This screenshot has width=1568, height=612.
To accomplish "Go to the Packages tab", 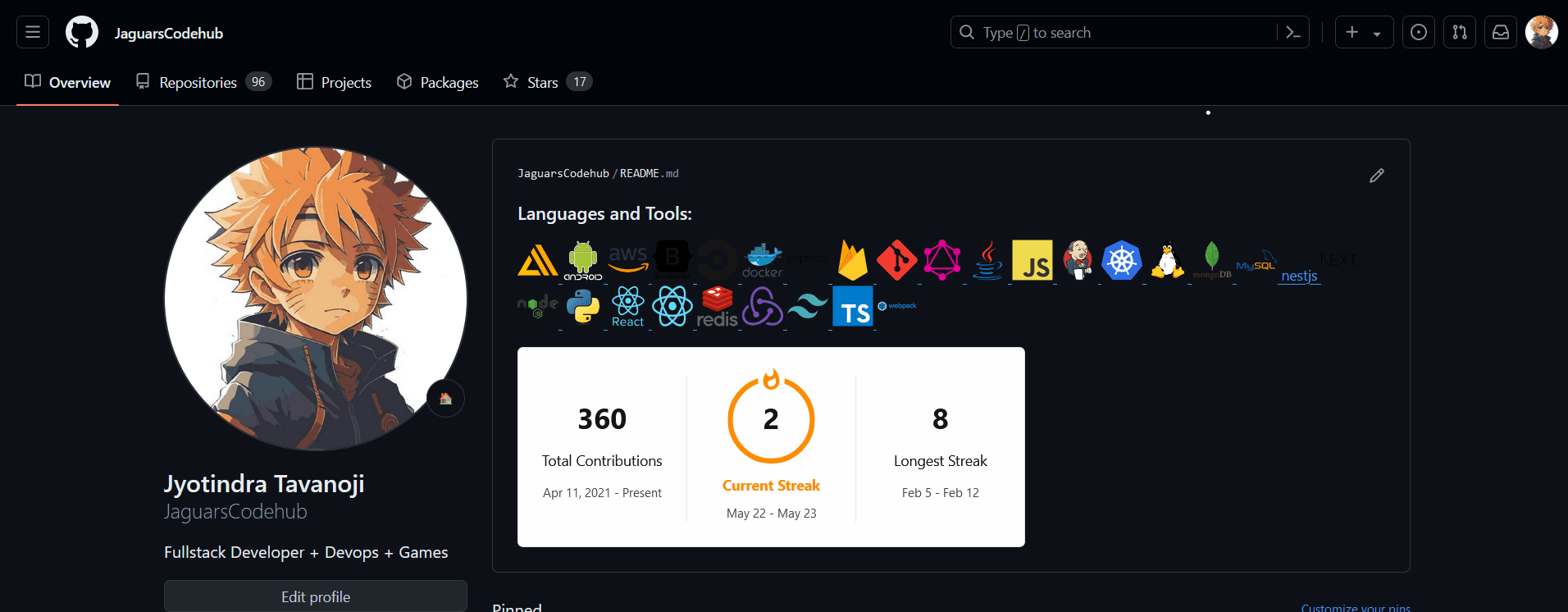I will (438, 82).
